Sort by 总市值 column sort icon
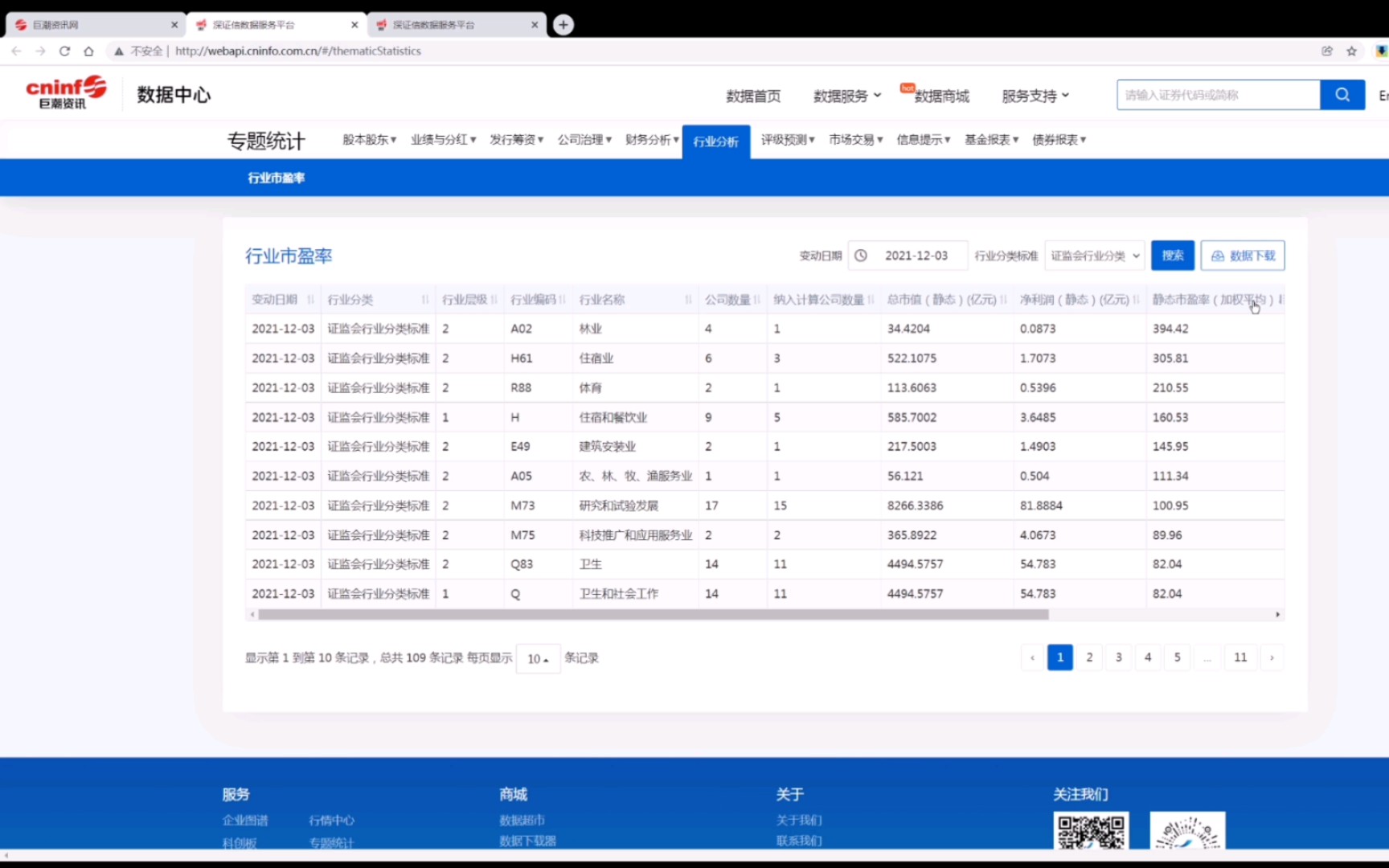The image size is (1389, 868). (x=1003, y=300)
